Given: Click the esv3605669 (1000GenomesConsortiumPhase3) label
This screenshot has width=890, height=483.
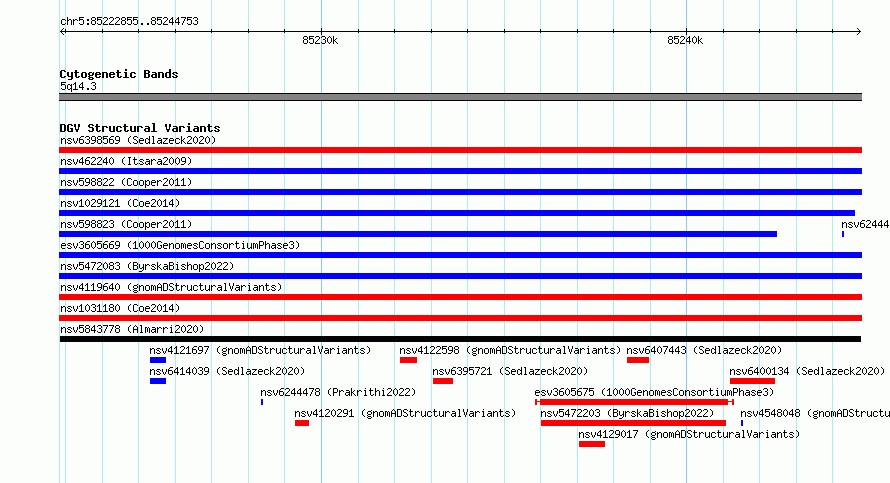Looking at the screenshot, I should [x=180, y=245].
